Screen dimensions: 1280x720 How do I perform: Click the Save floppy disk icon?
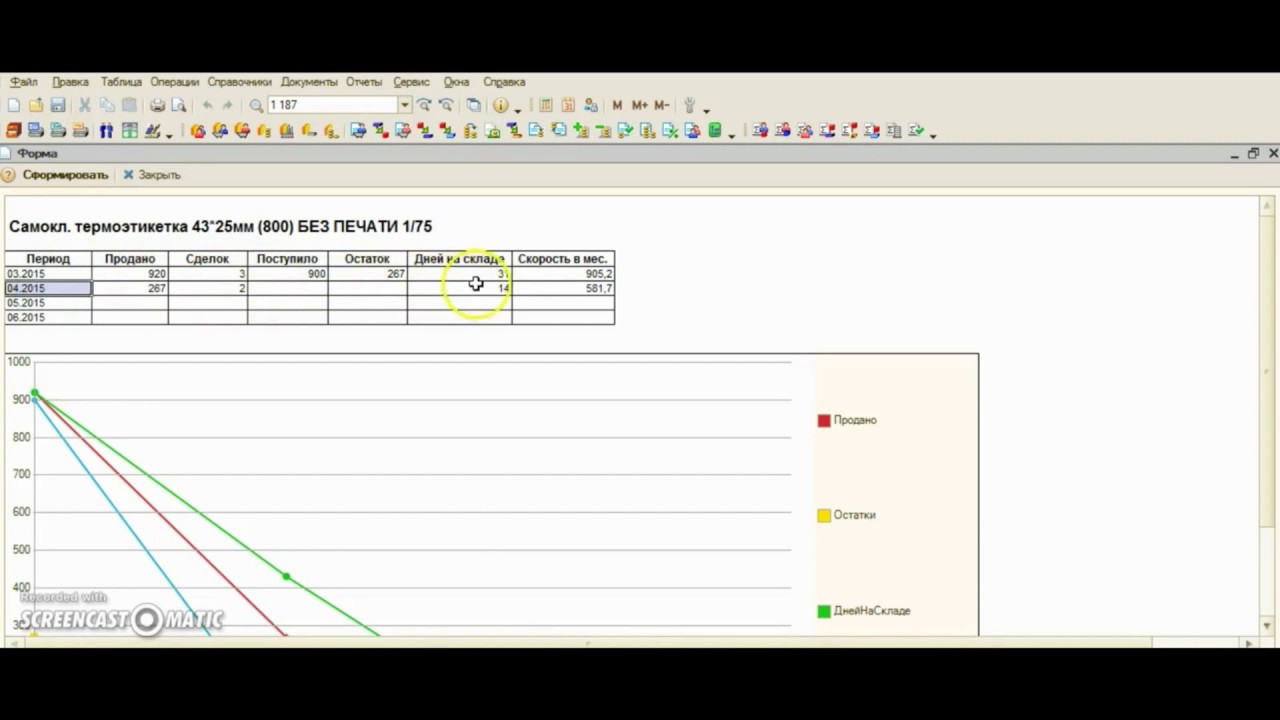click(x=58, y=105)
